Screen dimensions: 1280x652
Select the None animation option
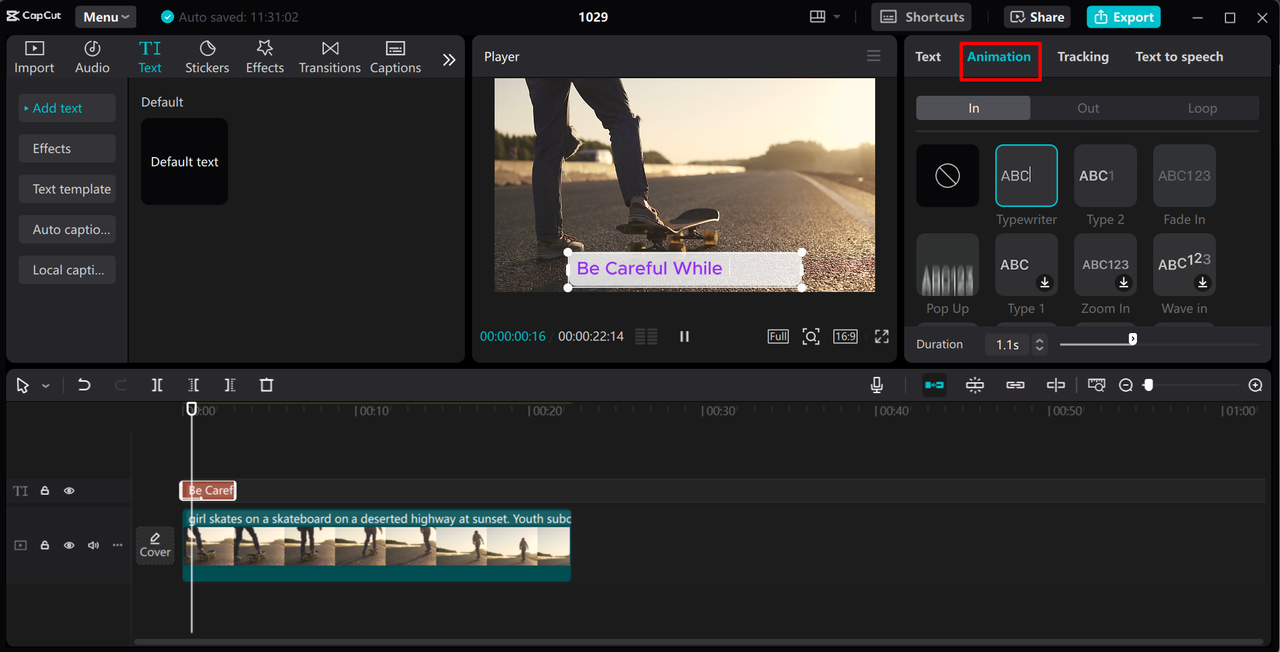tap(947, 176)
